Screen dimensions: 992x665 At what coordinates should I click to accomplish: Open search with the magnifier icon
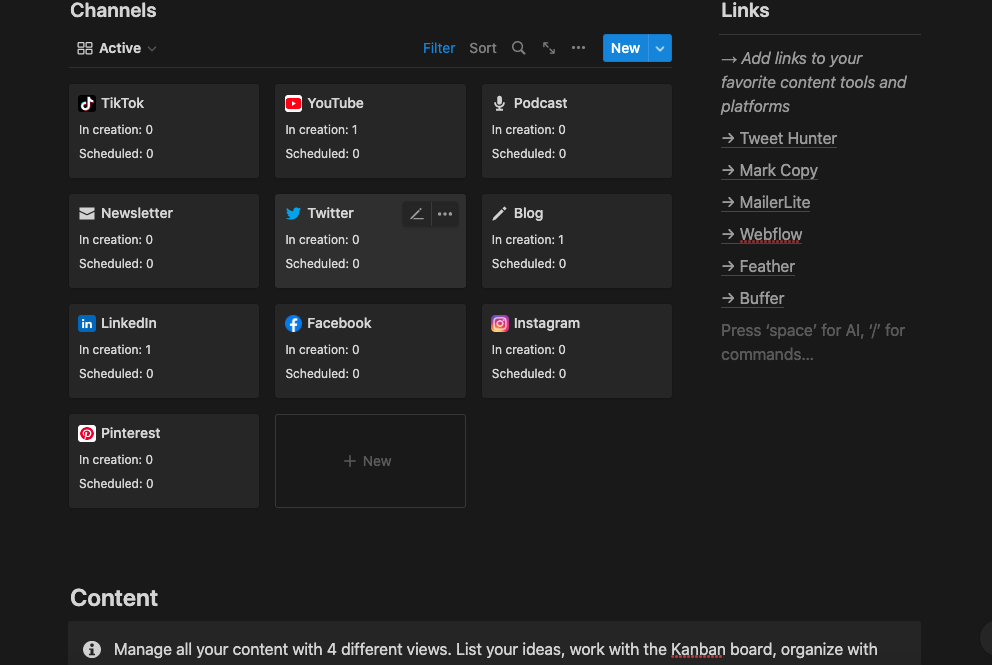518,47
